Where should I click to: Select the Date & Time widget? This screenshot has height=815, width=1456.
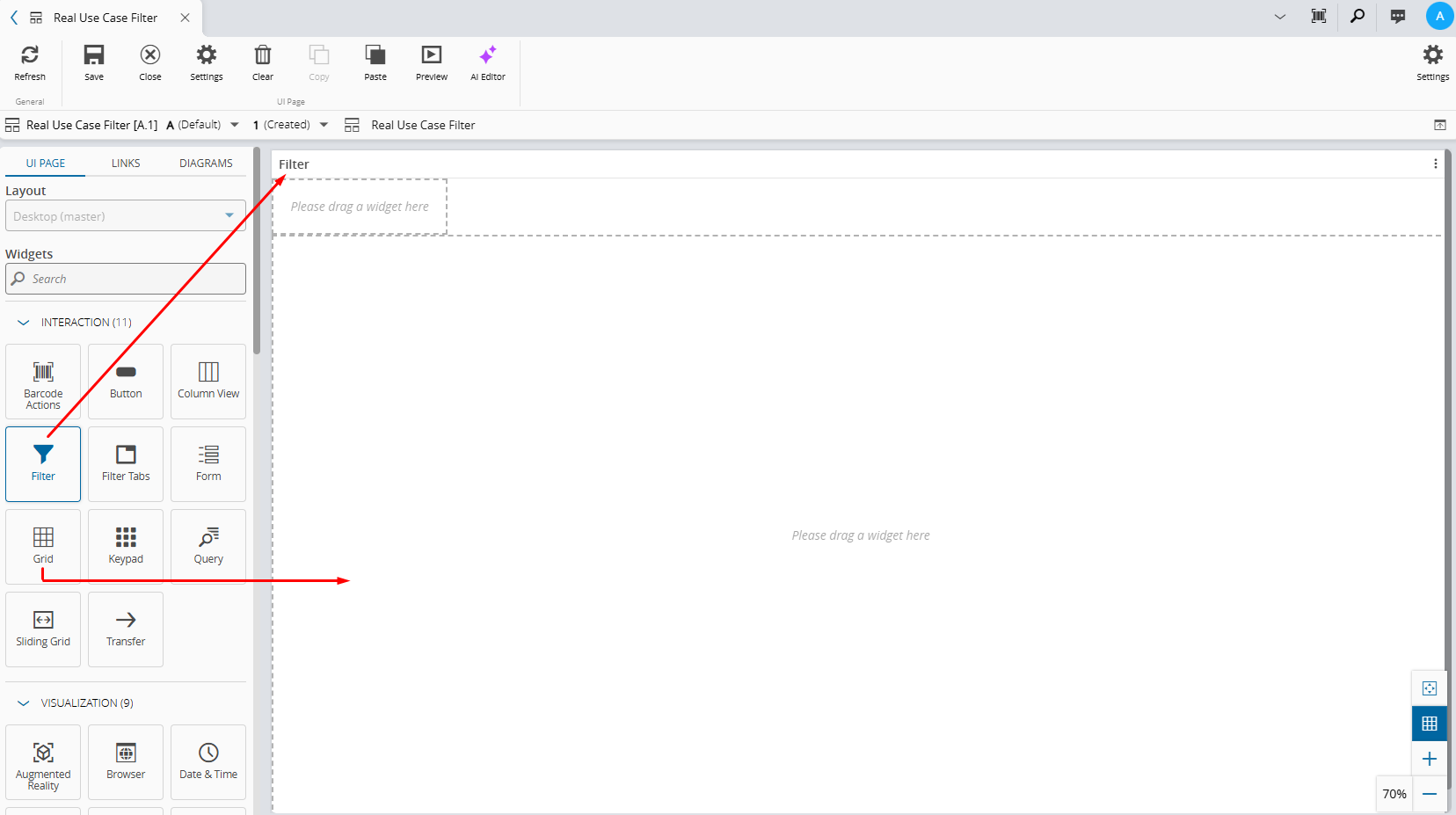[208, 762]
